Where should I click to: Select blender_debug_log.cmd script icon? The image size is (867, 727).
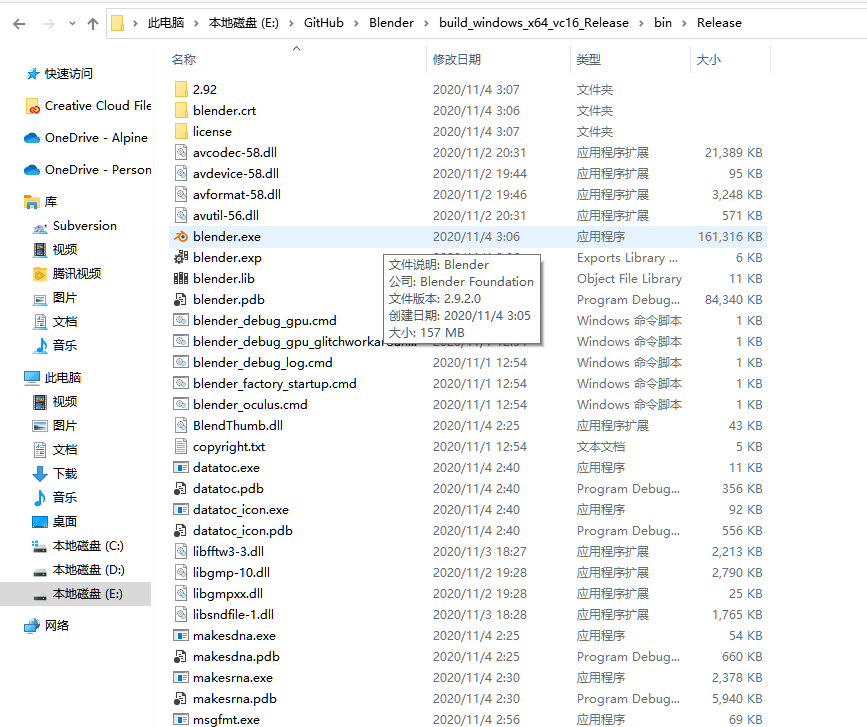(181, 363)
